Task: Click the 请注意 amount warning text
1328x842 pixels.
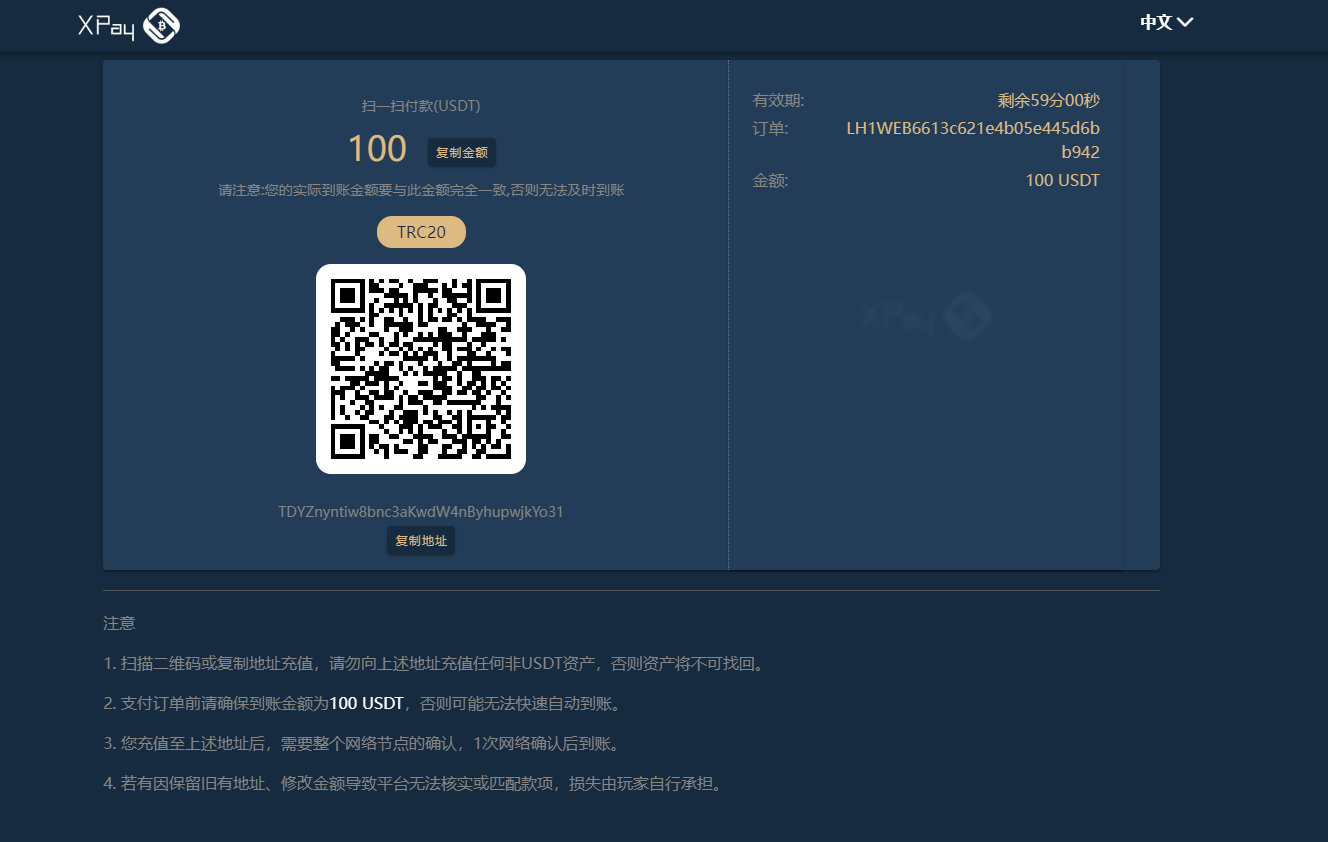Action: tap(421, 190)
